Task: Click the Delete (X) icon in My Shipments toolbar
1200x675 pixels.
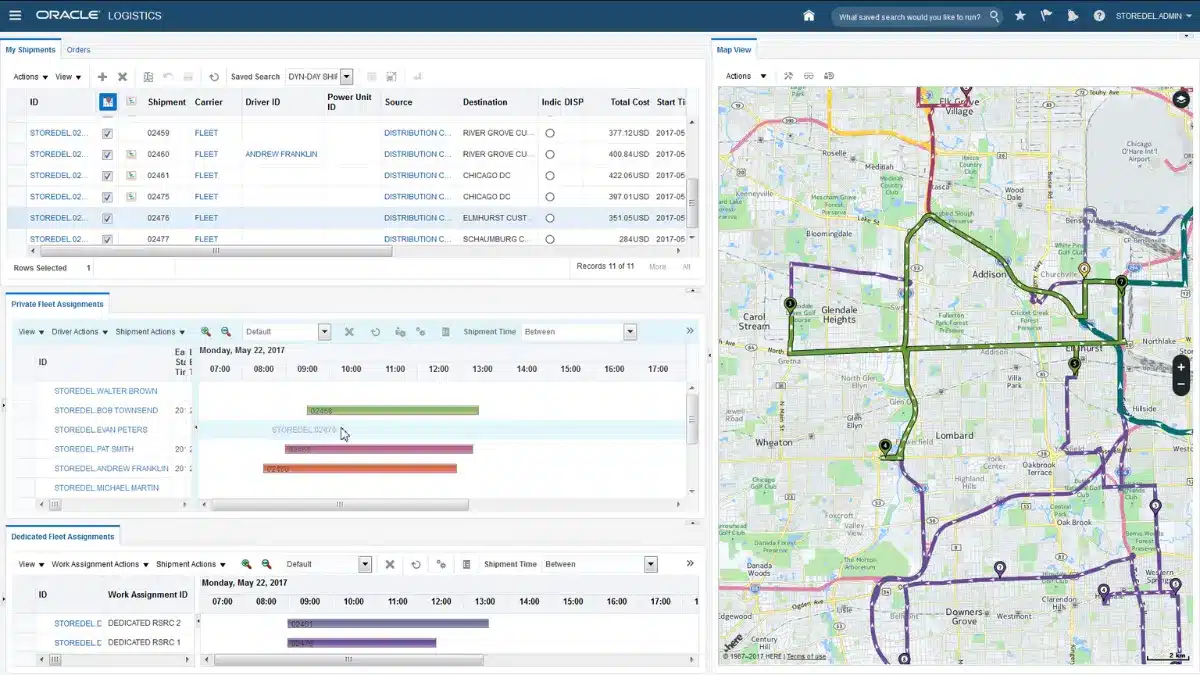Action: (x=122, y=76)
